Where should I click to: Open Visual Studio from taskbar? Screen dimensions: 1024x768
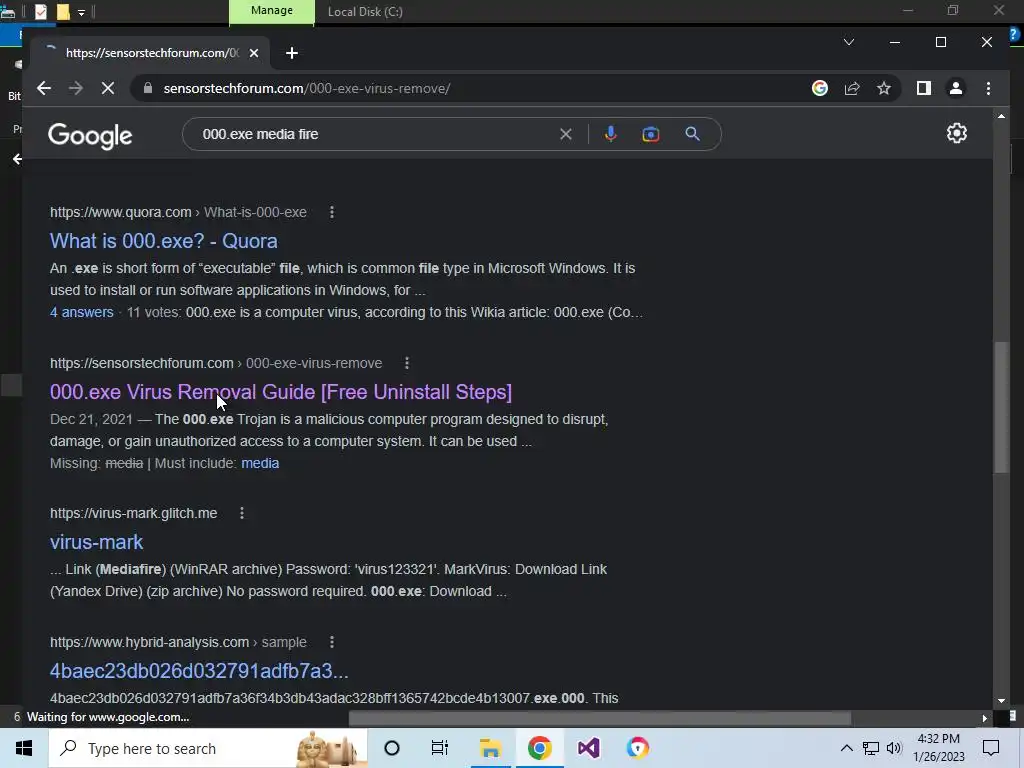[588, 748]
